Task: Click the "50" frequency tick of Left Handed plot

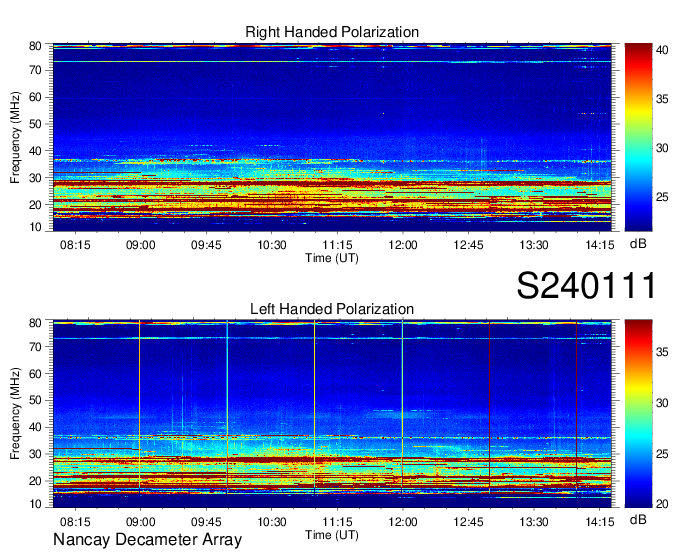Action: (x=35, y=401)
